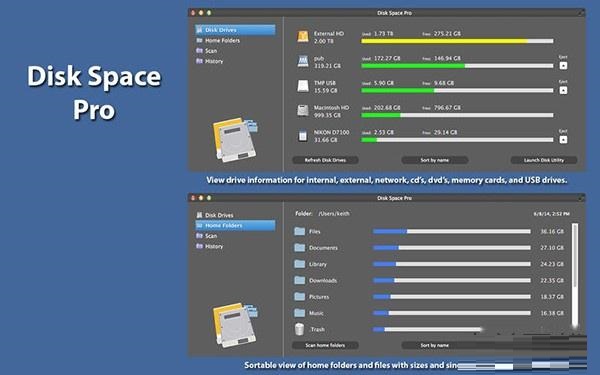Click the Macintosh HD name label
The height and width of the screenshot is (375, 600).
pos(331,108)
